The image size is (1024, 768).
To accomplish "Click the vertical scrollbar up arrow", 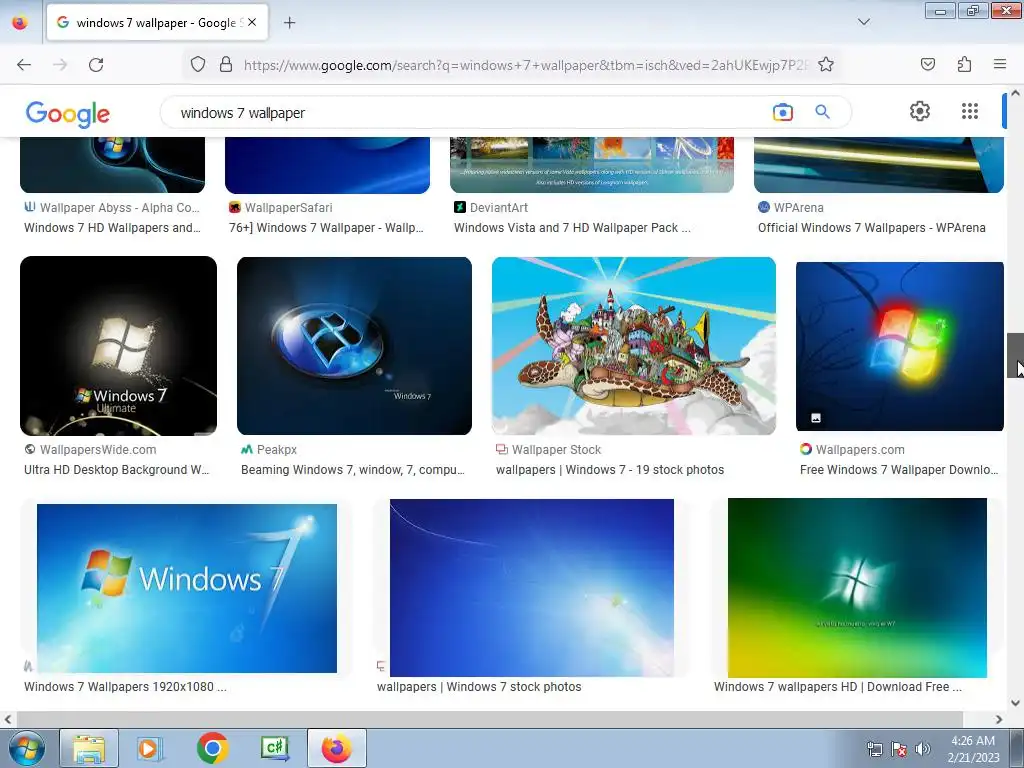I will [x=1016, y=93].
